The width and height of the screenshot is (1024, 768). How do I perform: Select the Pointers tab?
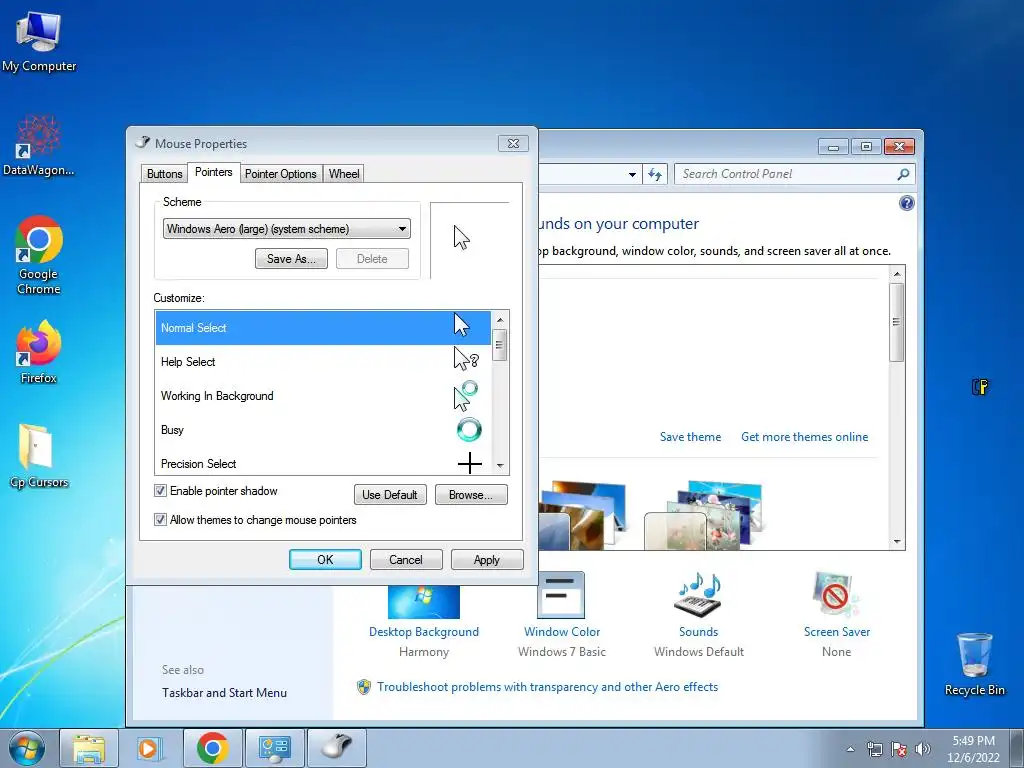coord(214,172)
